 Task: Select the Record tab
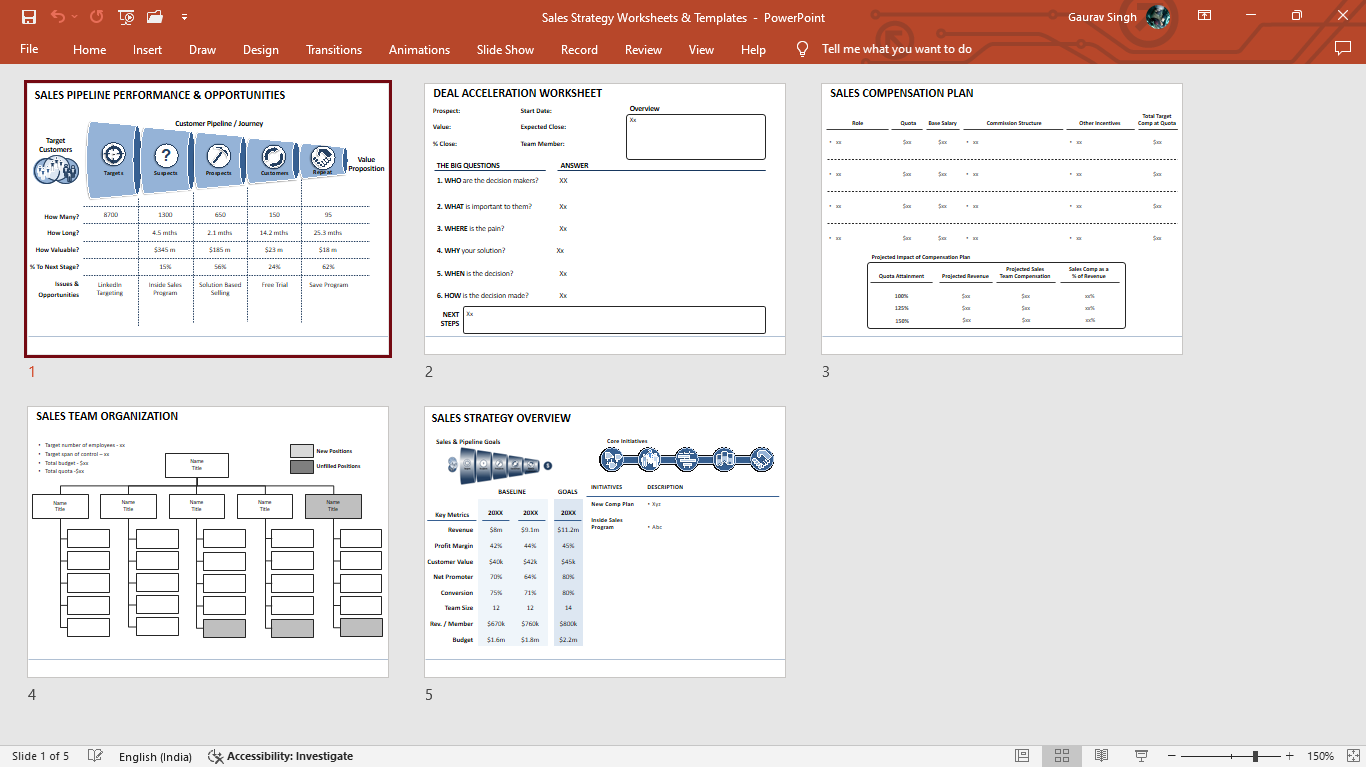tap(579, 49)
